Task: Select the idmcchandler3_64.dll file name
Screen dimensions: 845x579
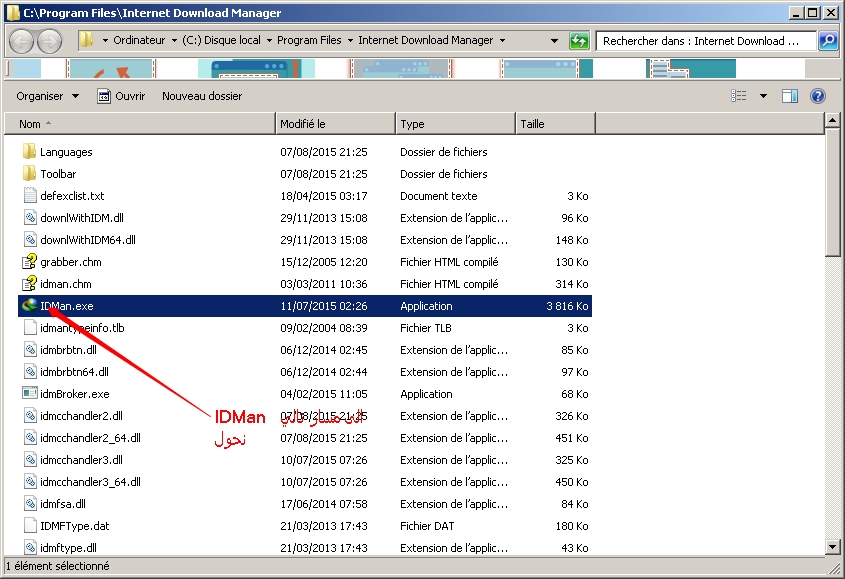Action: click(x=90, y=482)
